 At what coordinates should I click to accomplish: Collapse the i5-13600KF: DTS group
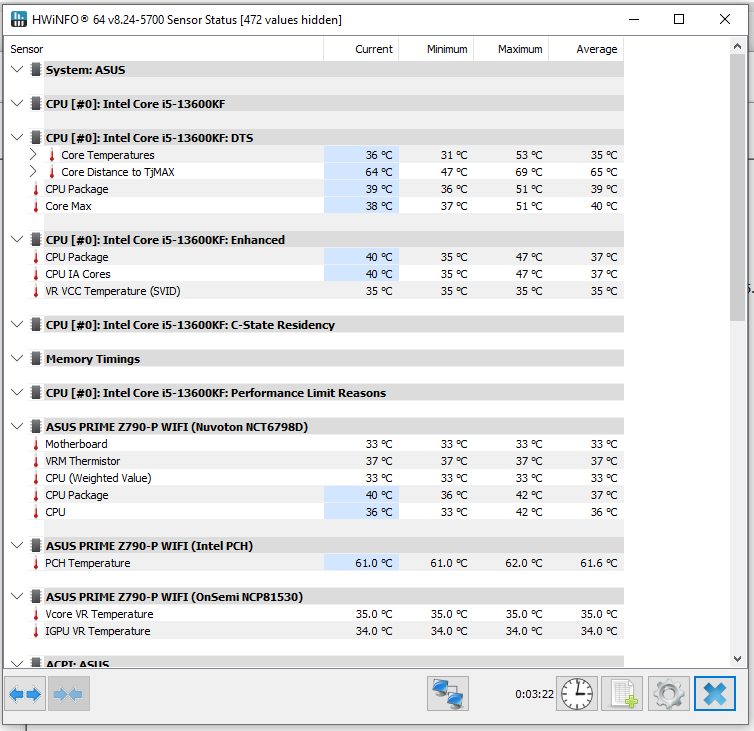point(17,138)
